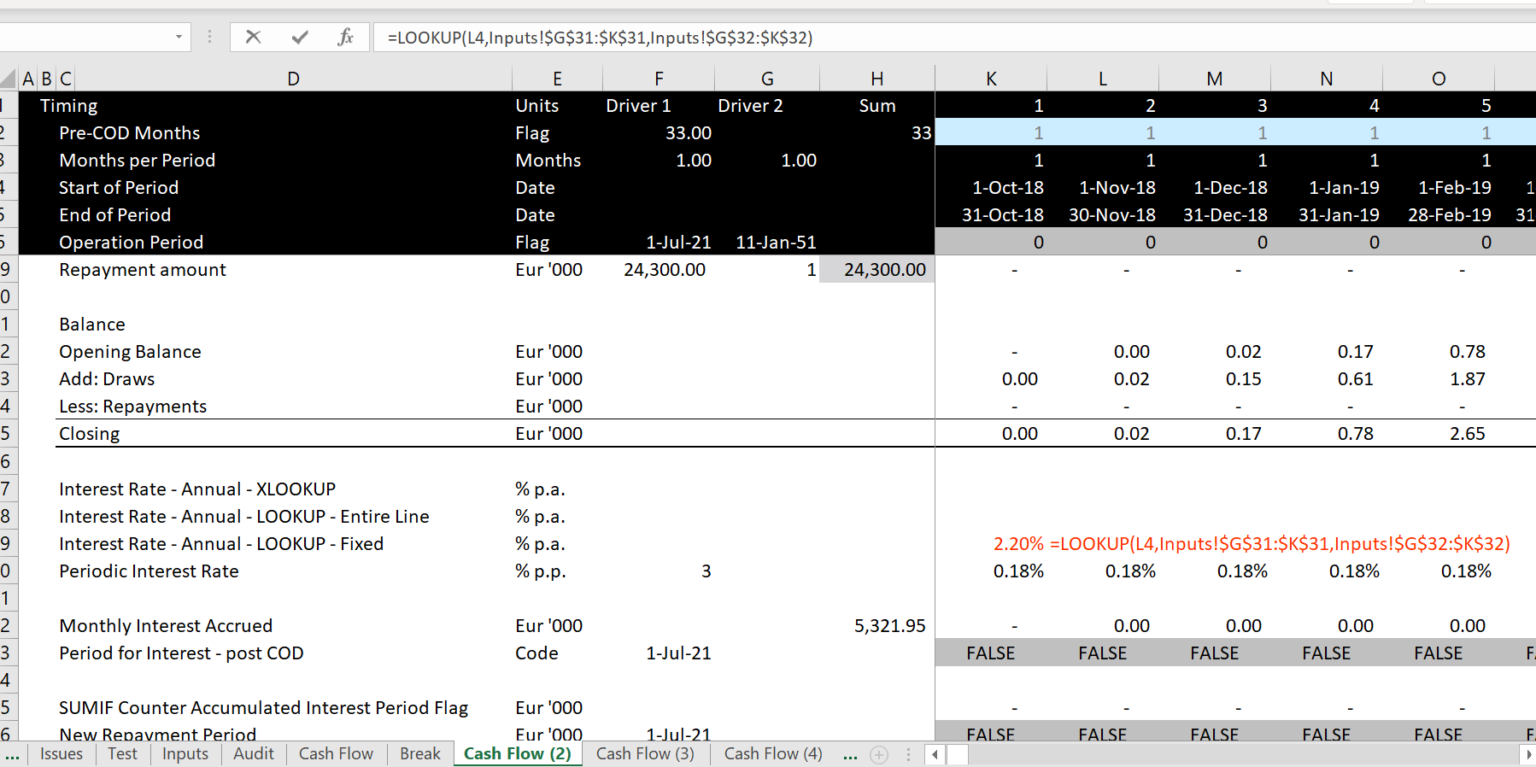This screenshot has width=1536, height=767.
Task: Click the right arrow of the horizontal scrollbar
Action: (1530, 755)
